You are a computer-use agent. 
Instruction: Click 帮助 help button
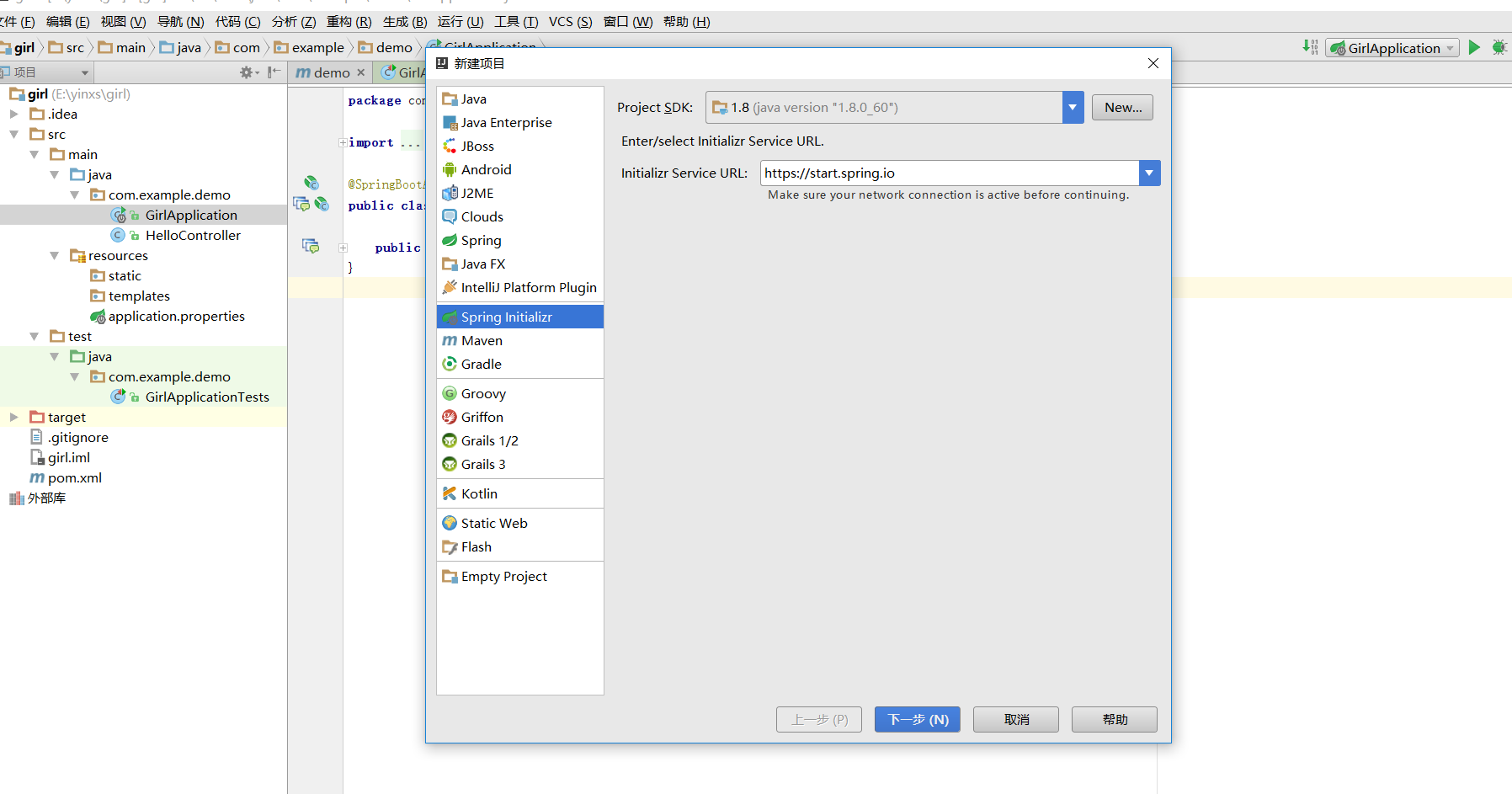point(1115,720)
